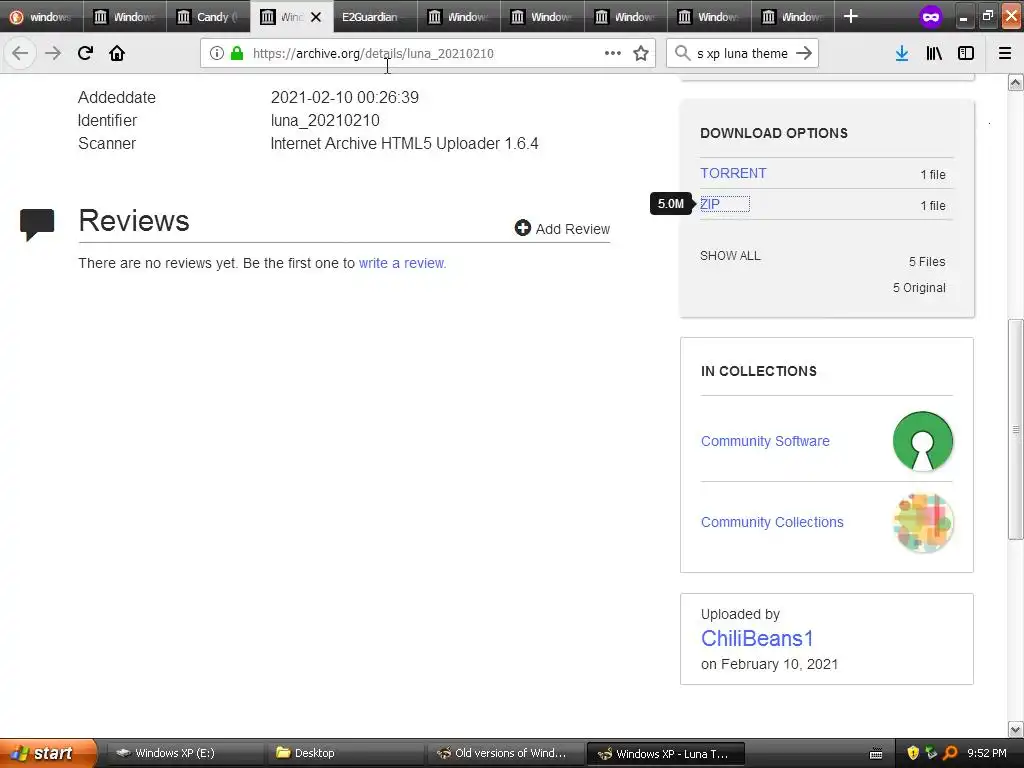Switch to 'Windows XP - Luna T...' taskbar item

click(x=665, y=753)
